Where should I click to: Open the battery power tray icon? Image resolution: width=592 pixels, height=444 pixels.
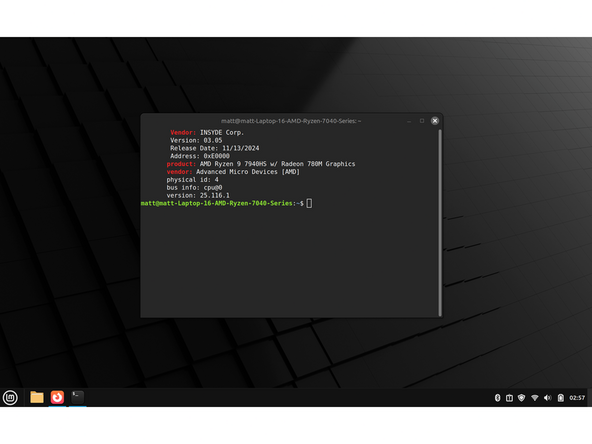pos(561,398)
